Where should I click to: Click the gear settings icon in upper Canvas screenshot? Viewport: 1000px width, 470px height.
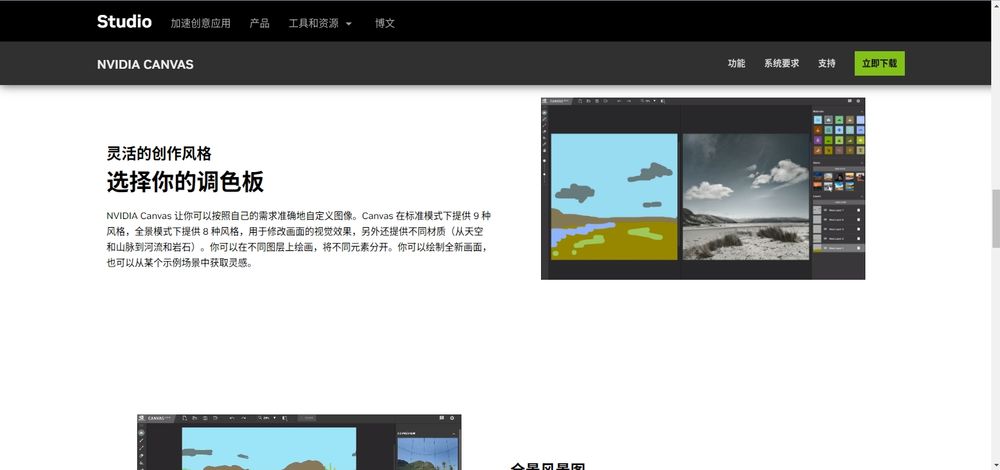click(858, 101)
